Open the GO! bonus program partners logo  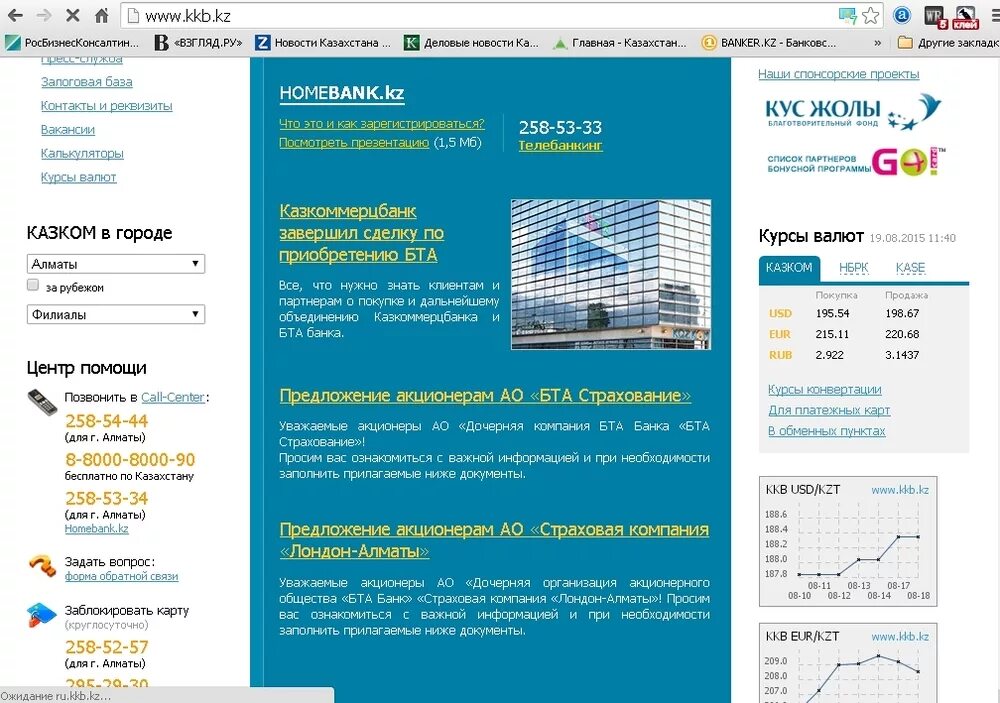click(856, 163)
